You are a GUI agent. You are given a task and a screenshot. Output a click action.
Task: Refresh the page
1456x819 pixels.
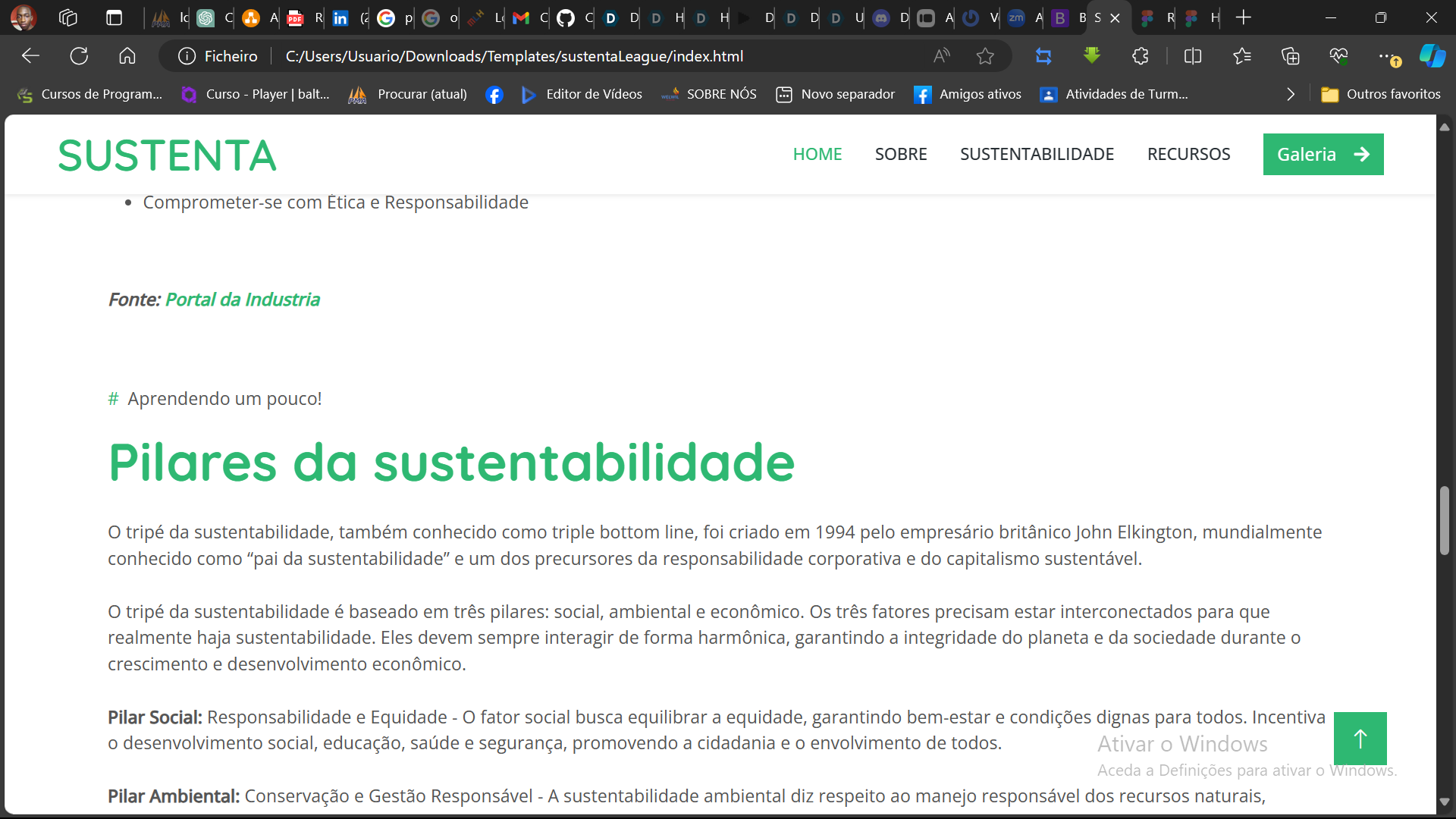79,56
